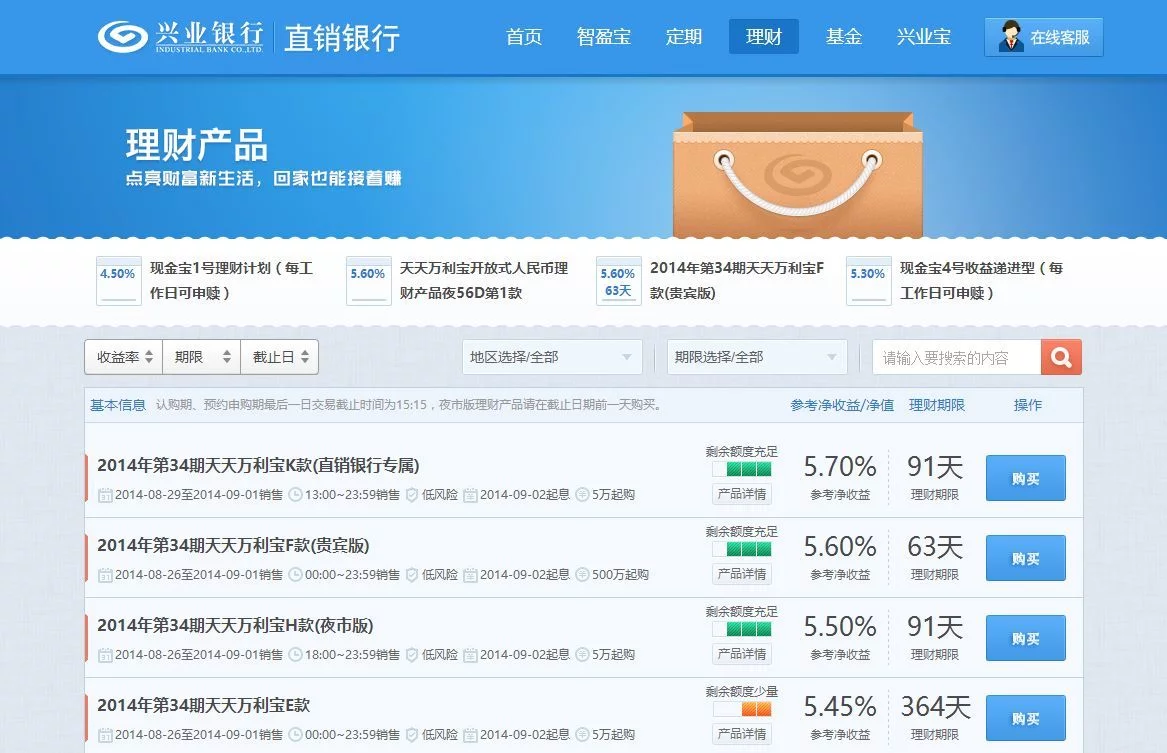Click the online customer service avatar icon
This screenshot has width=1167, height=753.
click(x=1011, y=36)
